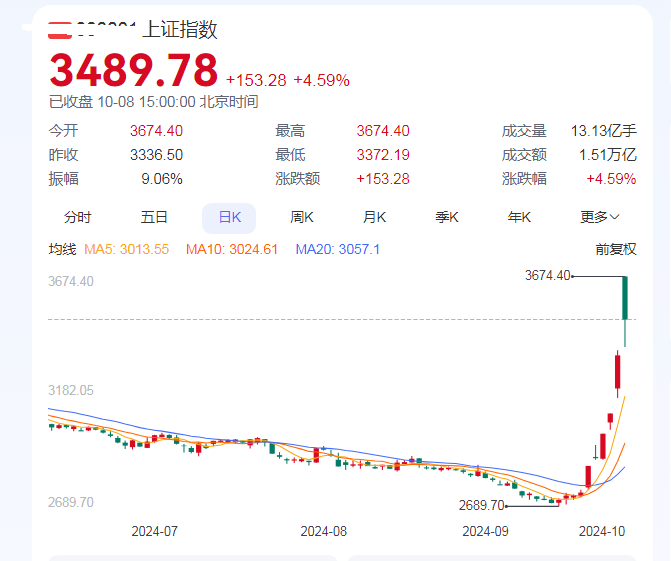Switch to the 五日 chart tab
Viewport: 671px width, 561px height.
154,217
